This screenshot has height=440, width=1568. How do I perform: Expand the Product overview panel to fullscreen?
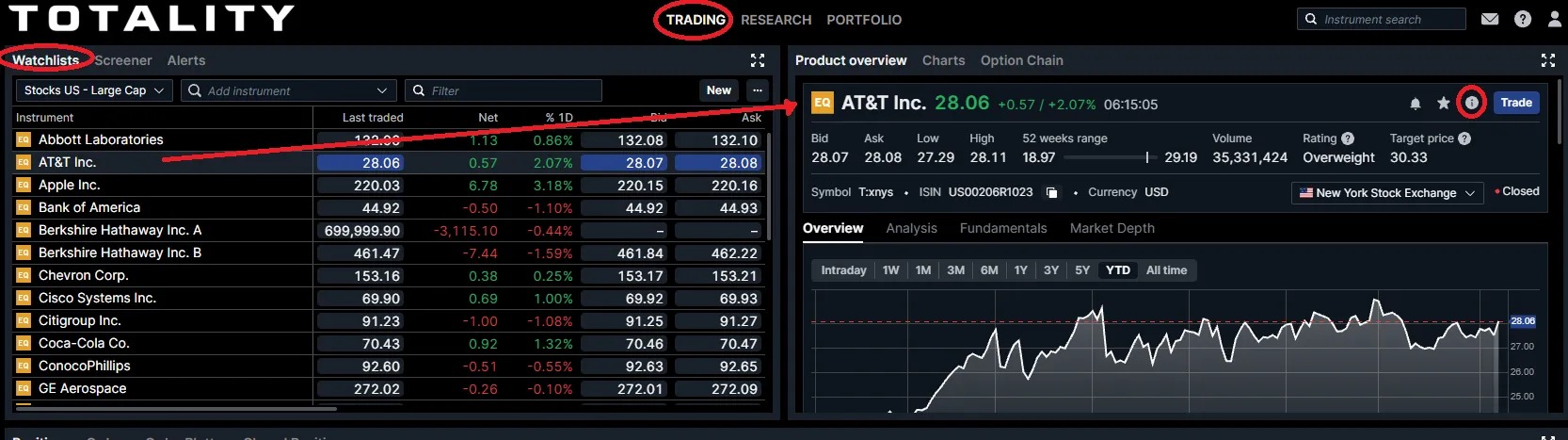[x=1548, y=60]
